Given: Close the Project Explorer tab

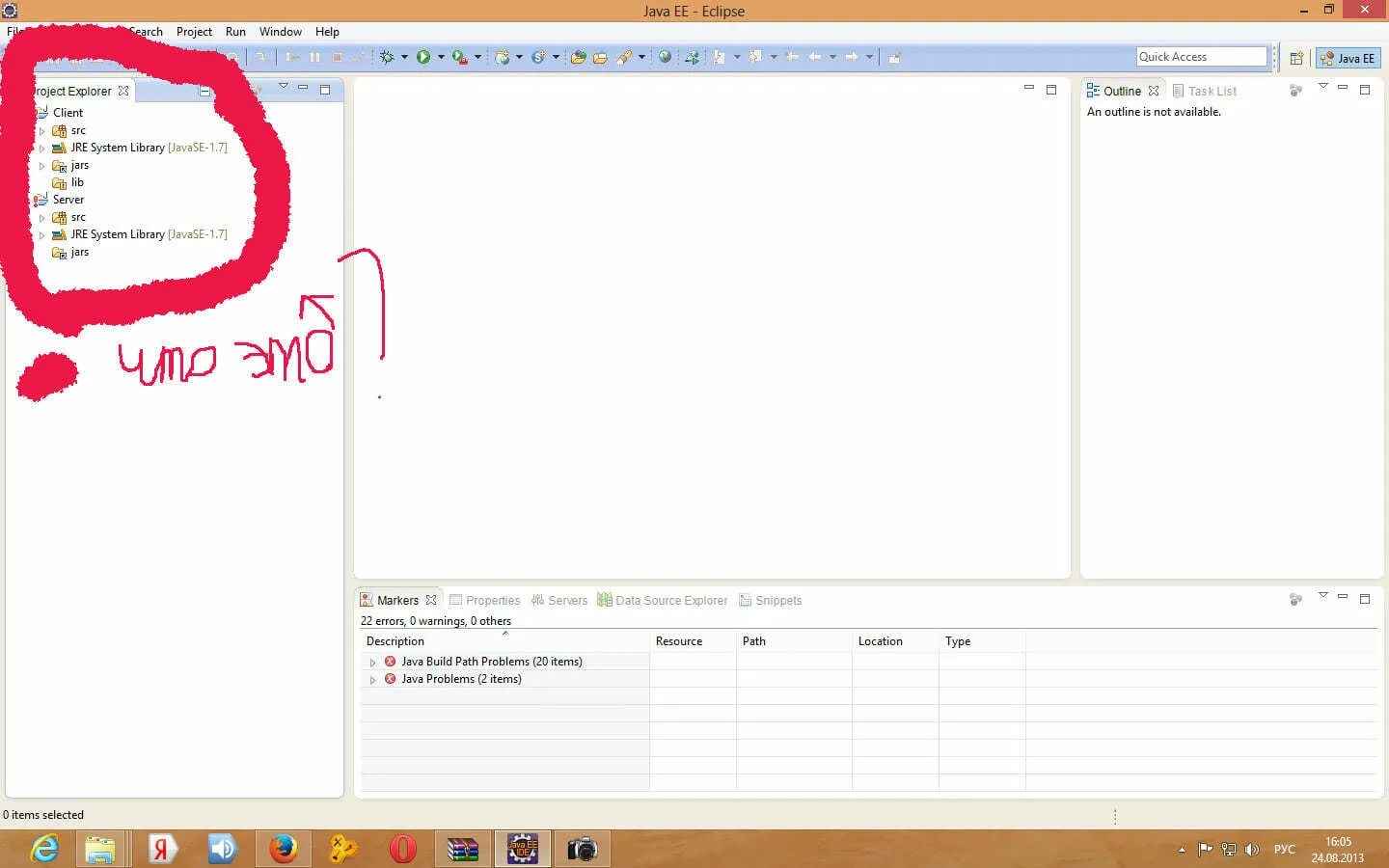Looking at the screenshot, I should [x=123, y=91].
